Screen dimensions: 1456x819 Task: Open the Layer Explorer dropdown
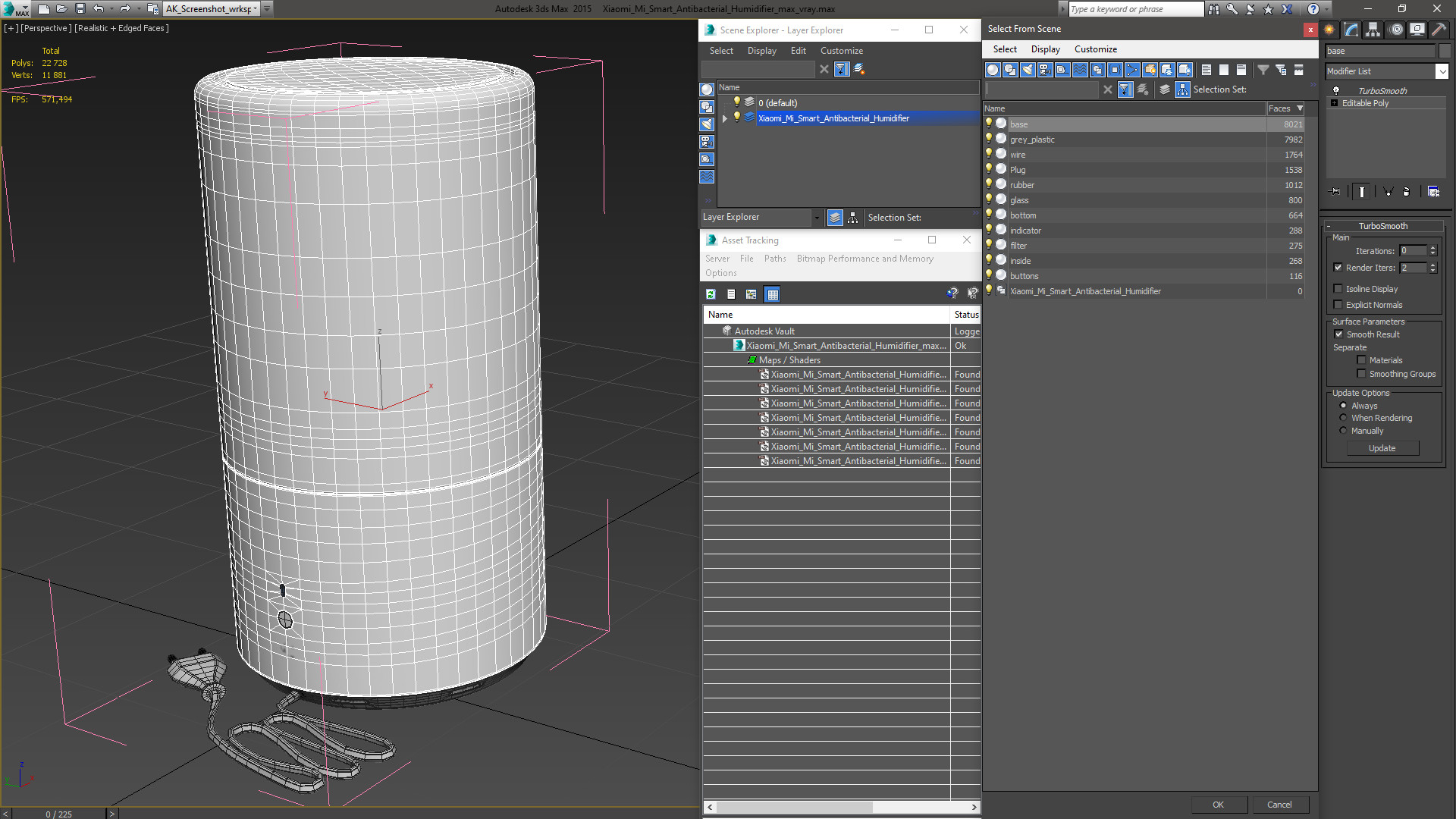(x=817, y=218)
